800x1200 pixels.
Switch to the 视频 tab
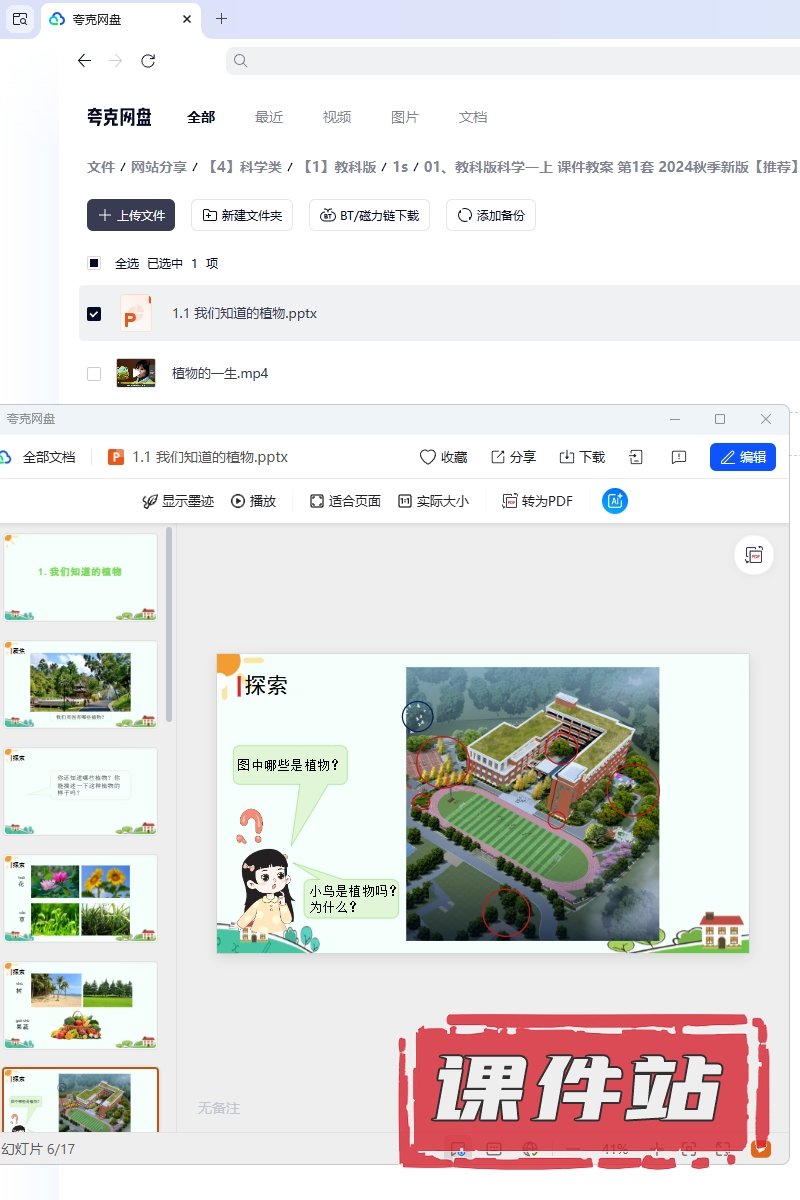[x=337, y=117]
